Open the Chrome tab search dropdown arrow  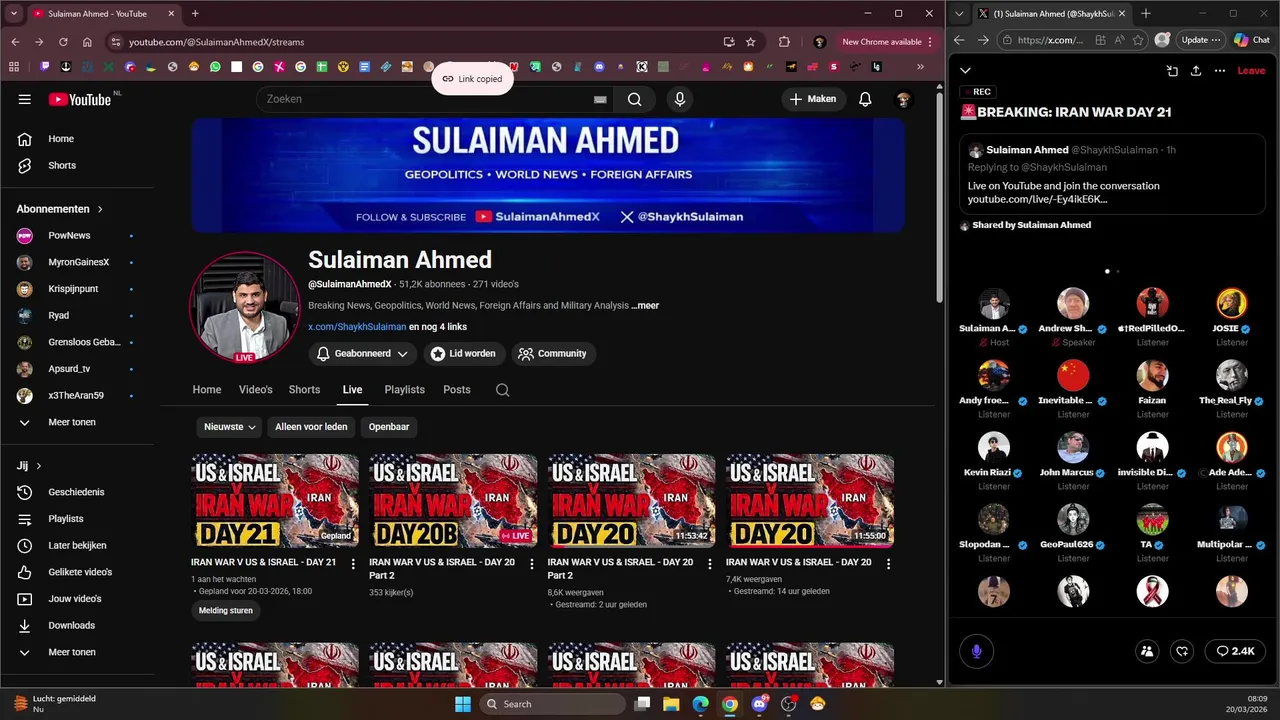point(14,14)
